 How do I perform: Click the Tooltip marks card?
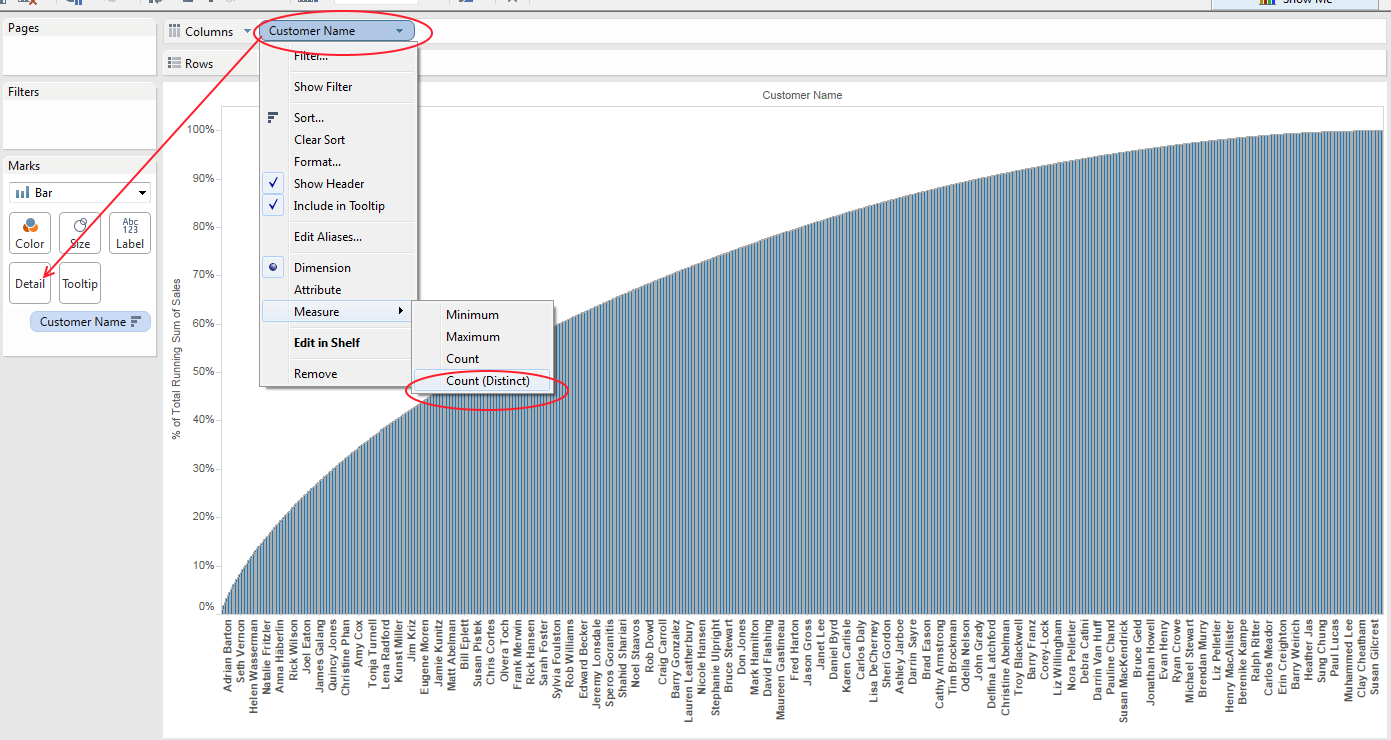[x=80, y=283]
